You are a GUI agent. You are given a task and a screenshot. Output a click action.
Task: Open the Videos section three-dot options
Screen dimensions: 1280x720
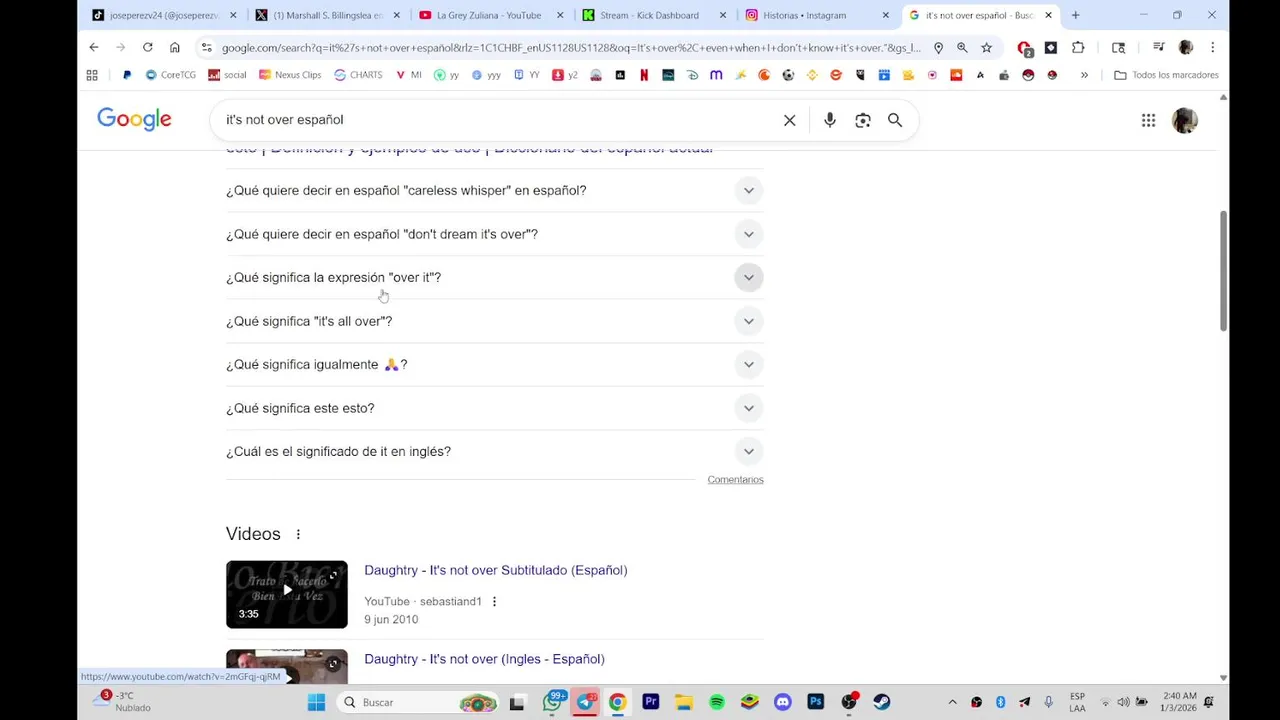(x=298, y=534)
